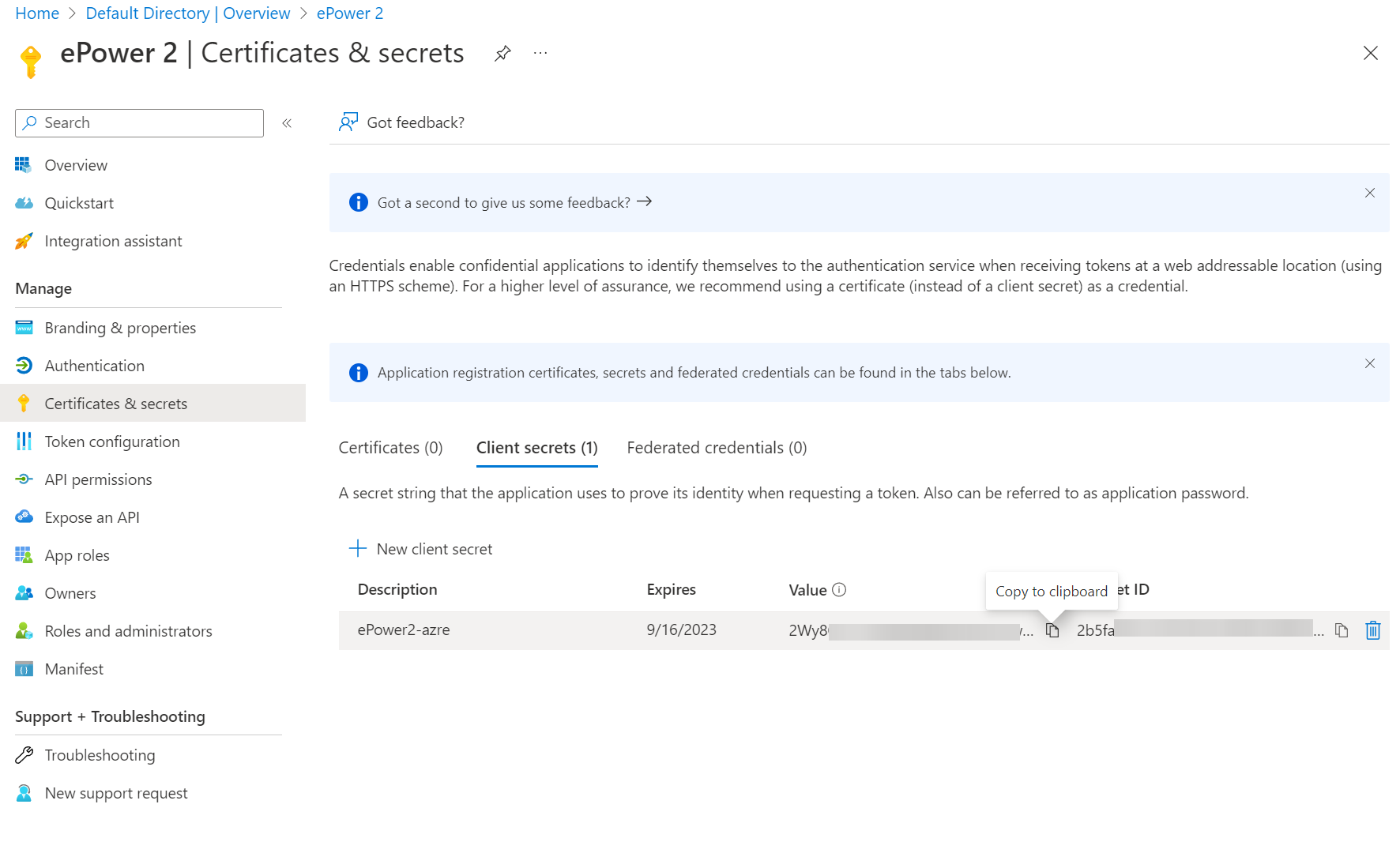Focus the sidebar Search box

[139, 123]
